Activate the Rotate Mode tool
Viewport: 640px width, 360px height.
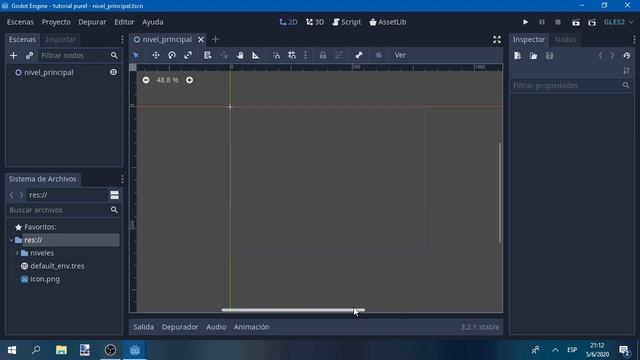tap(172, 55)
